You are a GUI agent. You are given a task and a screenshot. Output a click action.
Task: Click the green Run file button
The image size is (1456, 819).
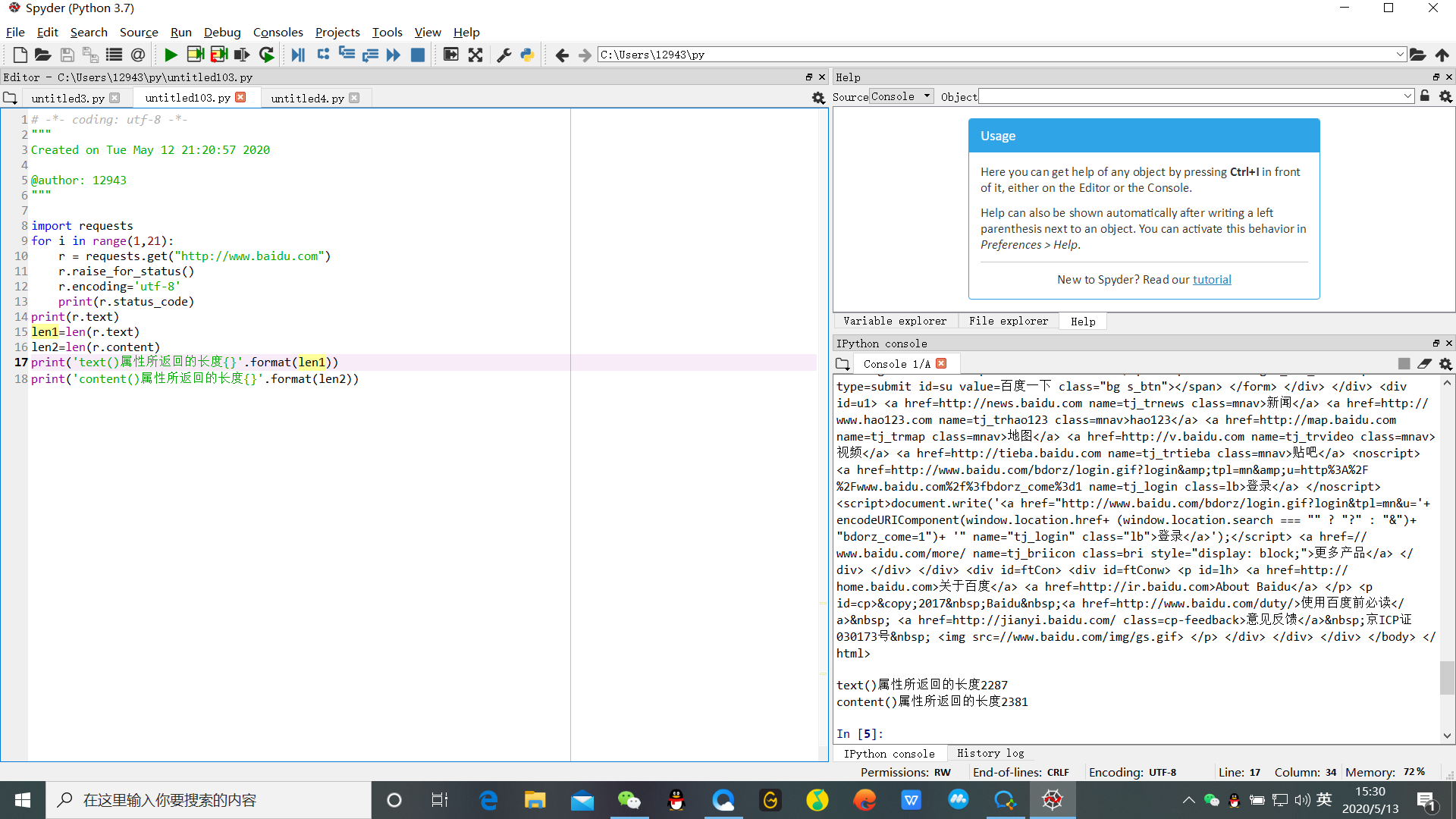click(171, 55)
